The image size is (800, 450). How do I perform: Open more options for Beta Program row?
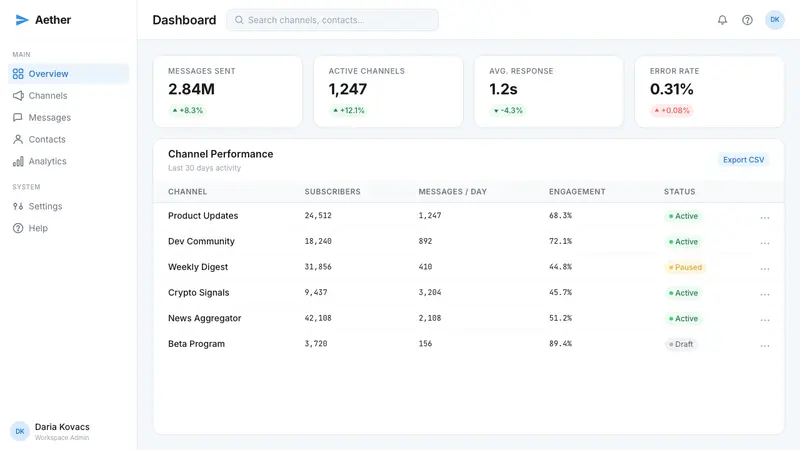[765, 345]
